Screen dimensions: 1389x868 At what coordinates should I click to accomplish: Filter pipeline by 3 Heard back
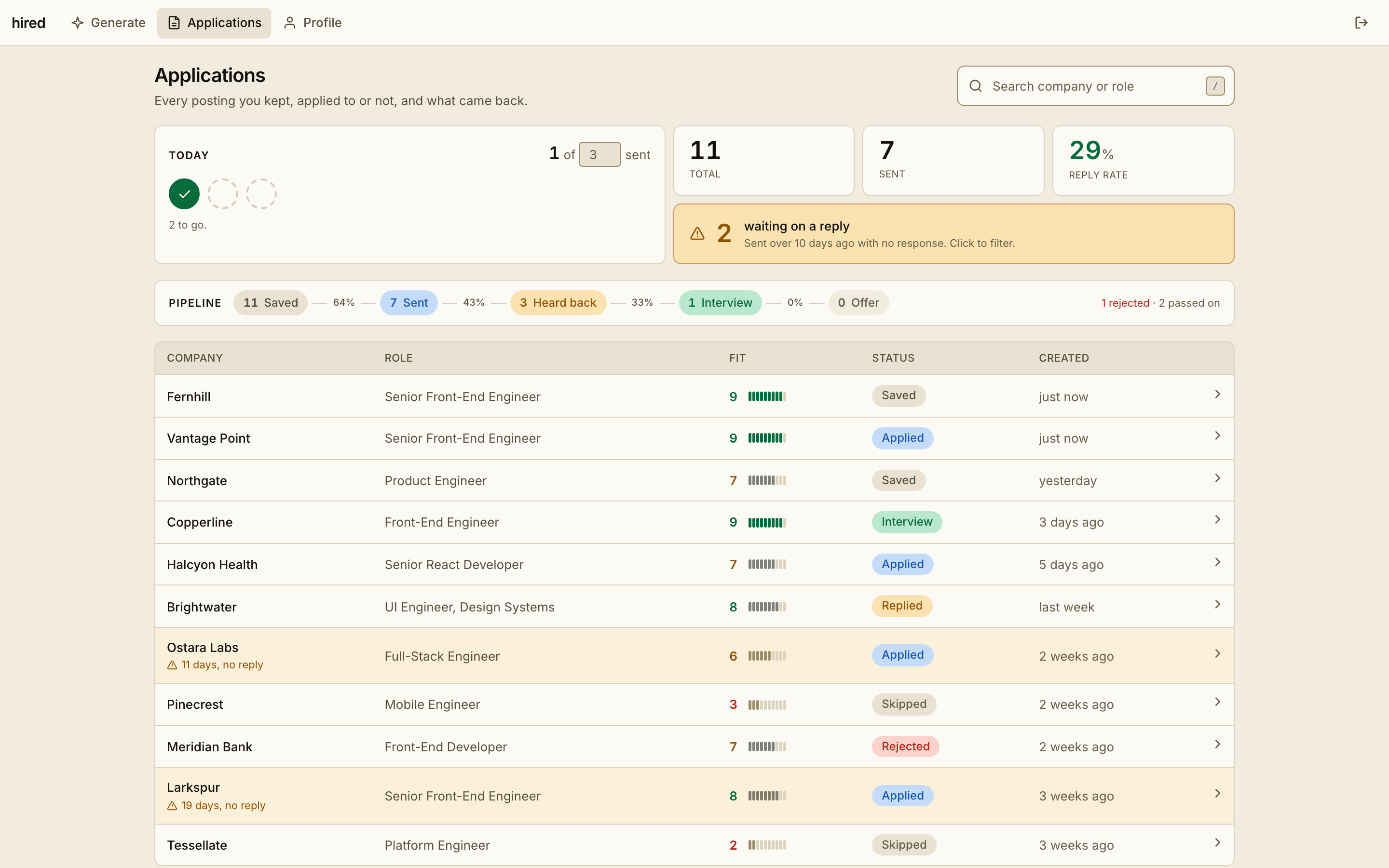pos(558,303)
